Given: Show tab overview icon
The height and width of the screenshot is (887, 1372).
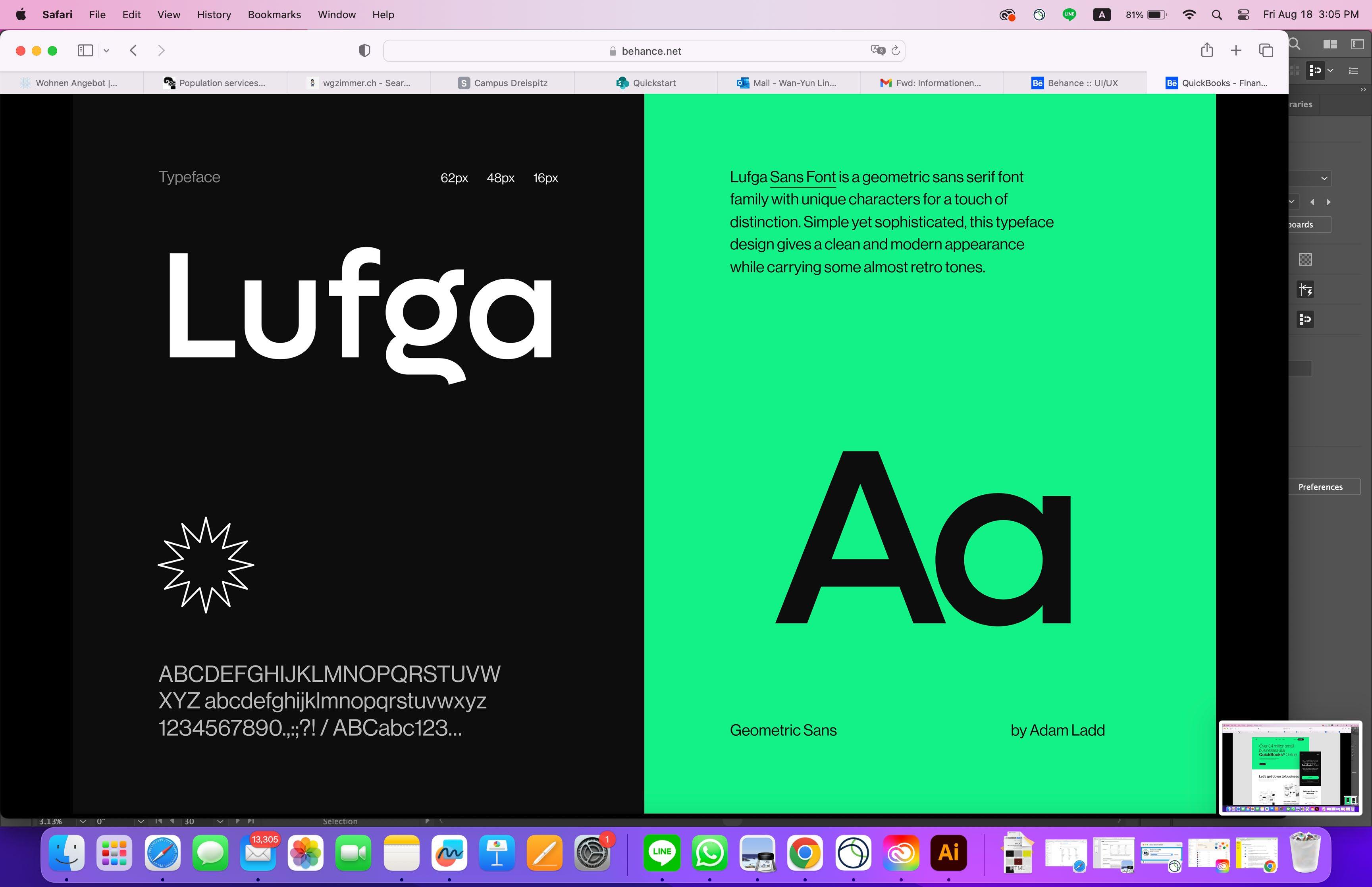Looking at the screenshot, I should (1266, 51).
